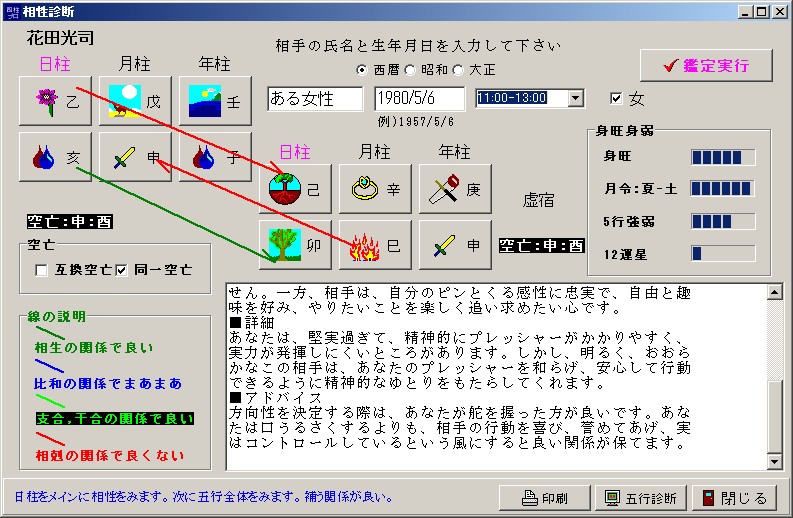
Task: Click the birth date field 1980/5/6
Action: tap(420, 98)
